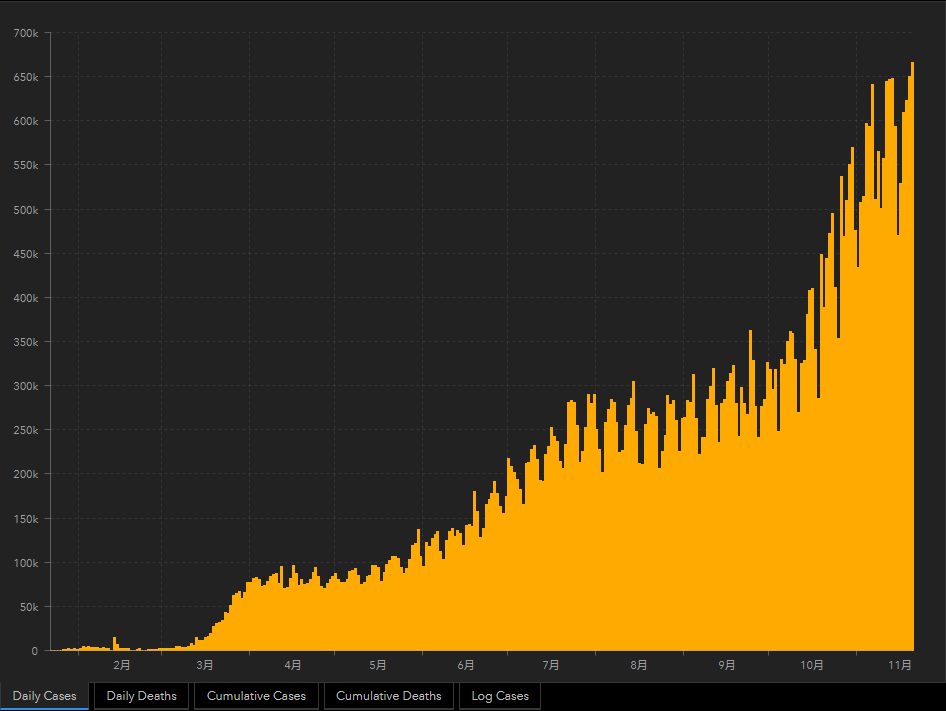The image size is (946, 711).
Task: Select the Cumulative Deaths tab
Action: pos(388,696)
